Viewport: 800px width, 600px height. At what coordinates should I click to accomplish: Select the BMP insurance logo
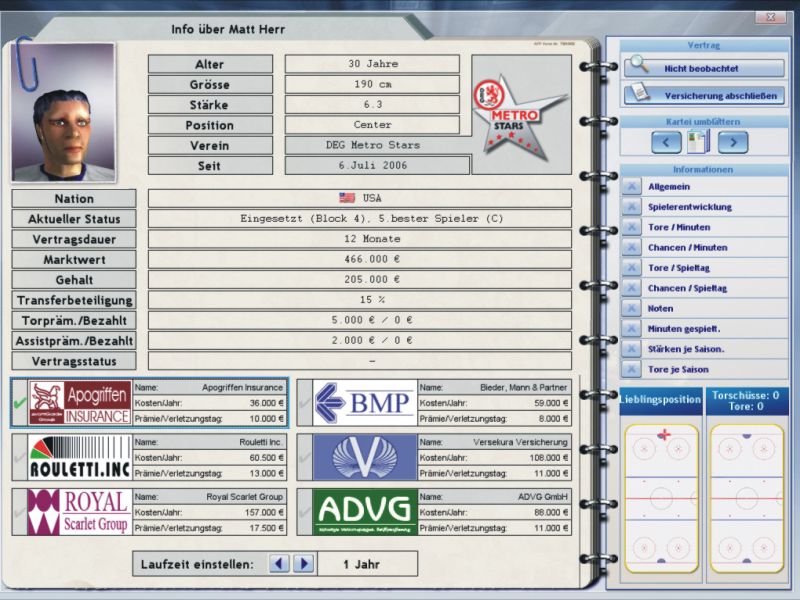(365, 403)
